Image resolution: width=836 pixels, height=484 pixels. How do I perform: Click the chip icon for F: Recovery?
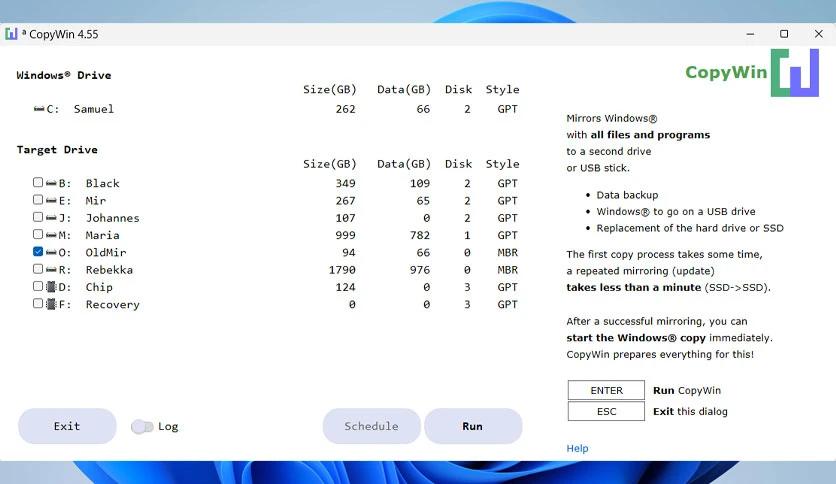tap(51, 304)
